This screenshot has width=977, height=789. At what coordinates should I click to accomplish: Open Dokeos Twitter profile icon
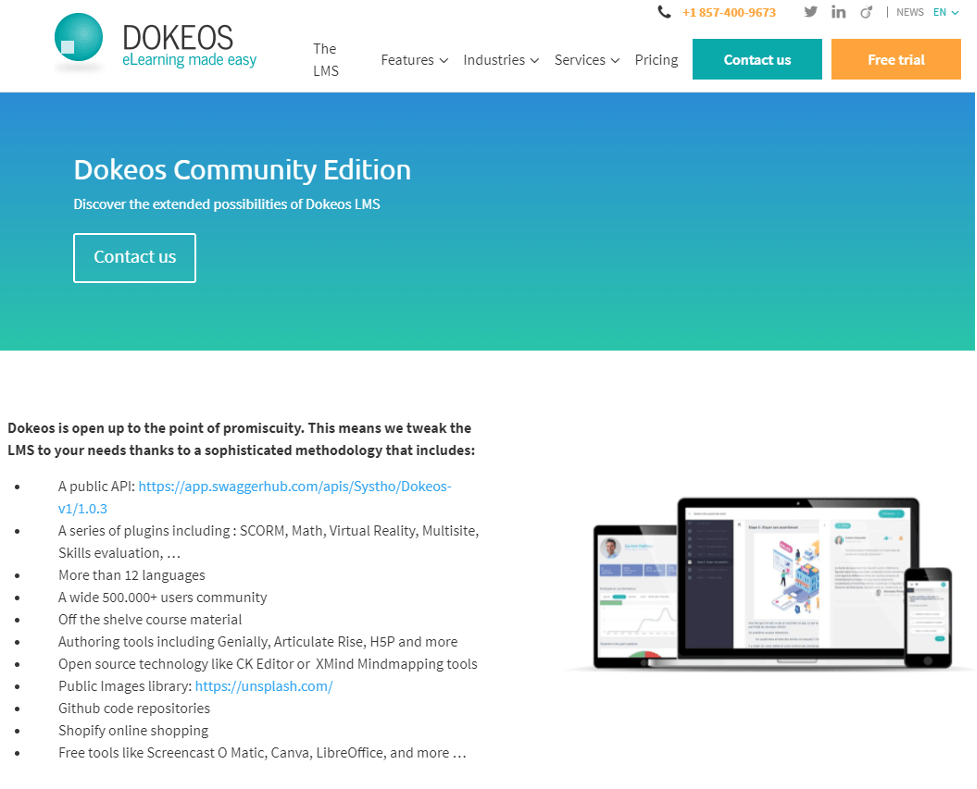point(811,12)
